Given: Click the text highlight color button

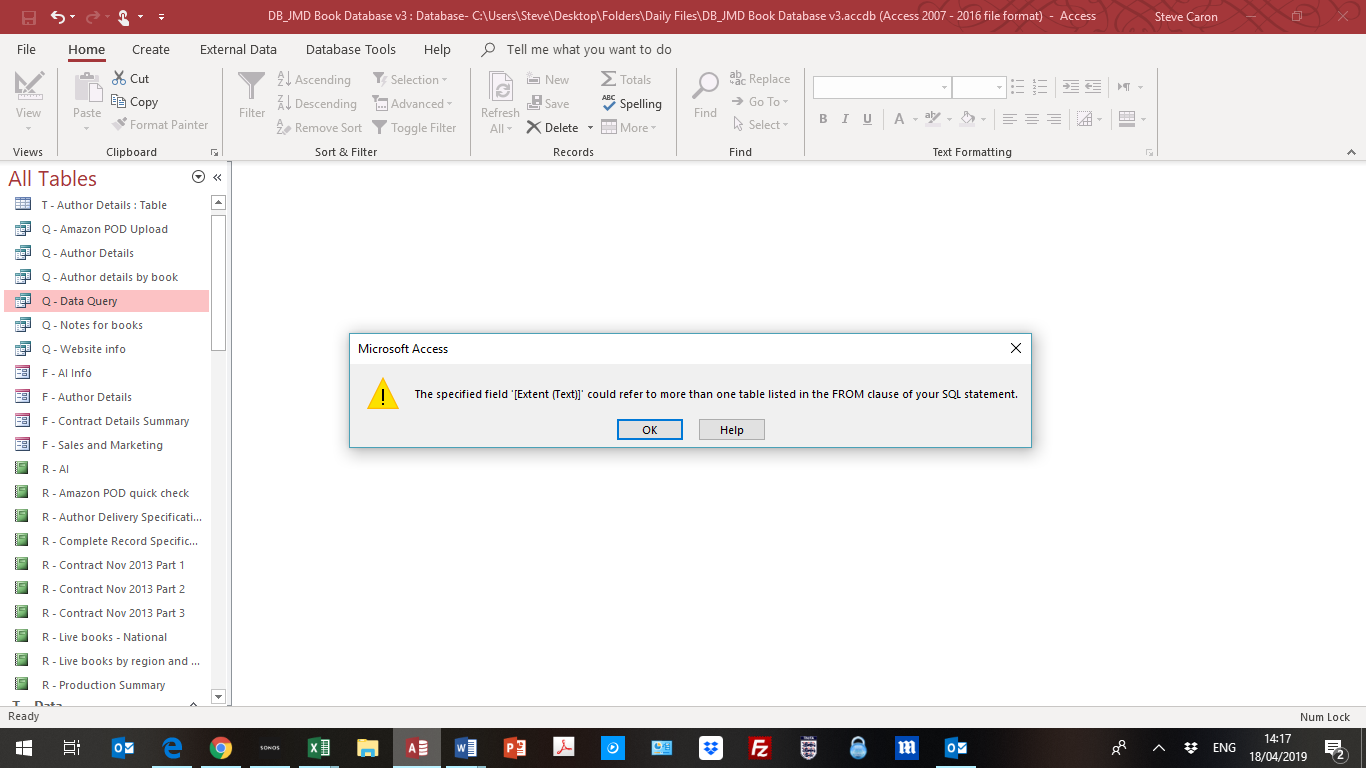Looking at the screenshot, I should click(x=932, y=119).
